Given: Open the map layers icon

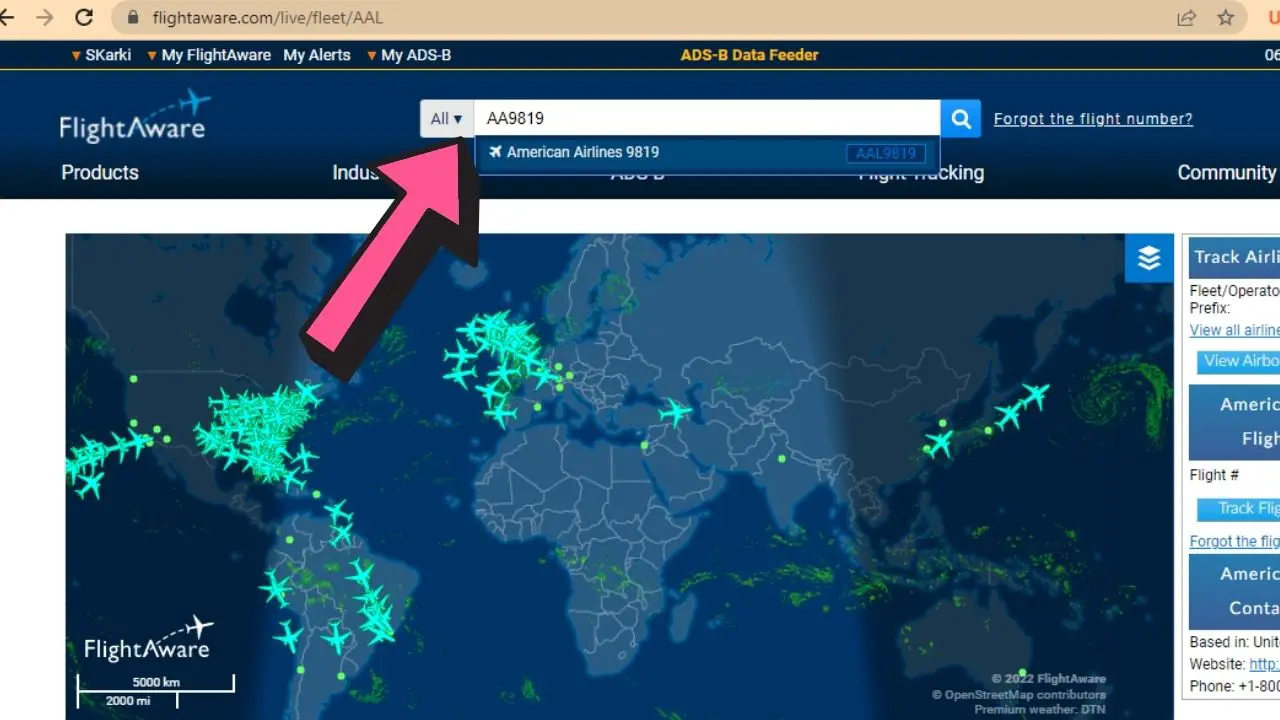Looking at the screenshot, I should click(1149, 258).
